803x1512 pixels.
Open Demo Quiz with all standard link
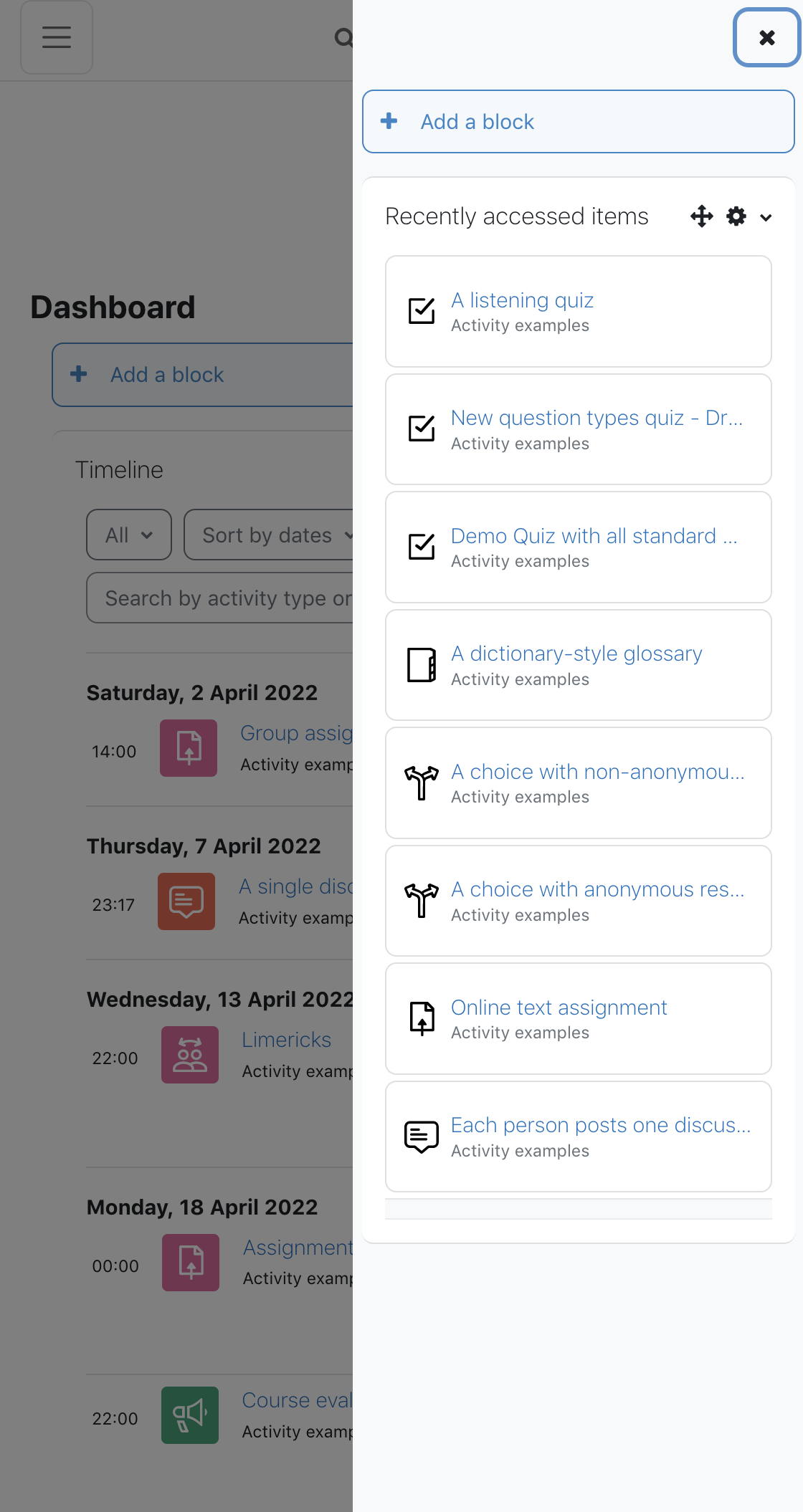coord(594,536)
